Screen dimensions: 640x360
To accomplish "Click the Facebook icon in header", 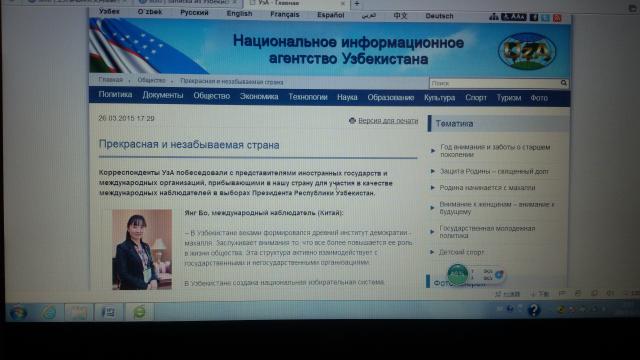I will click(534, 17).
